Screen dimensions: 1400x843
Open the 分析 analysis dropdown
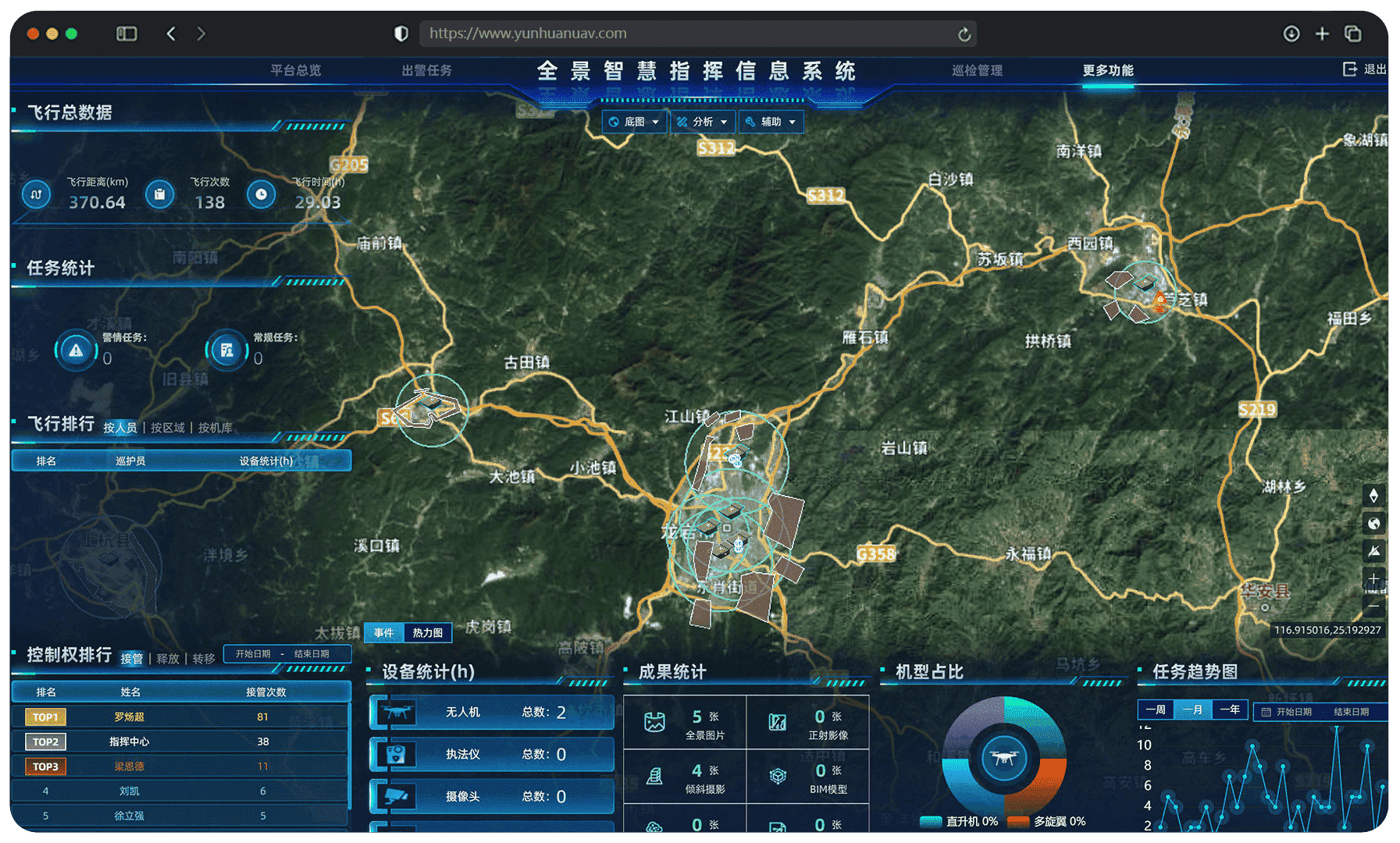point(702,122)
